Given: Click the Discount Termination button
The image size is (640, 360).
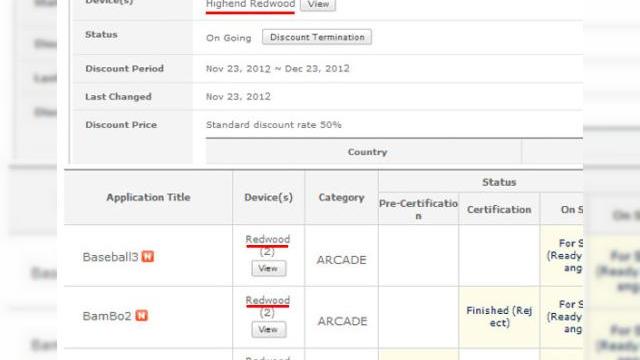Looking at the screenshot, I should click(317, 37).
